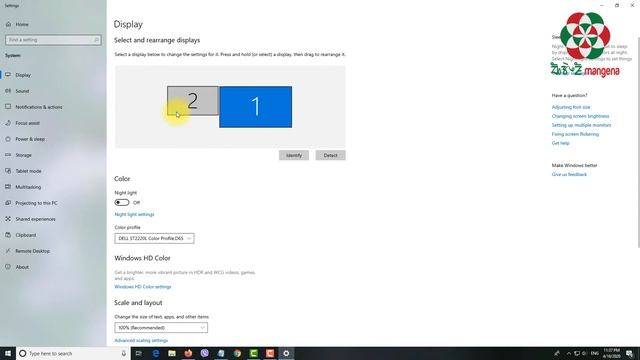The width and height of the screenshot is (640, 360).
Task: Open Changing screen brightness help link
Action: (580, 116)
